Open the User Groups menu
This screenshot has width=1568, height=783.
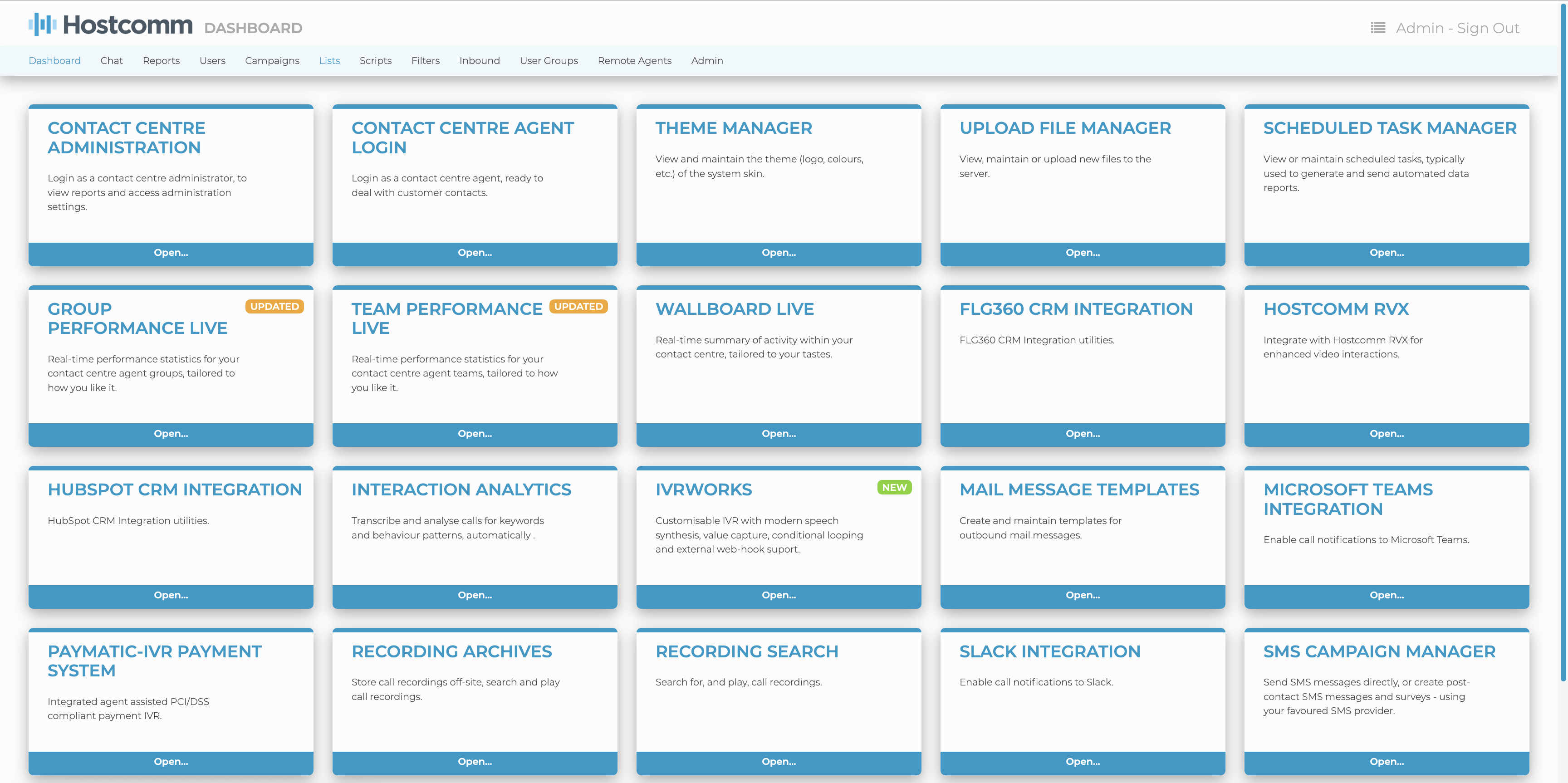pos(549,60)
